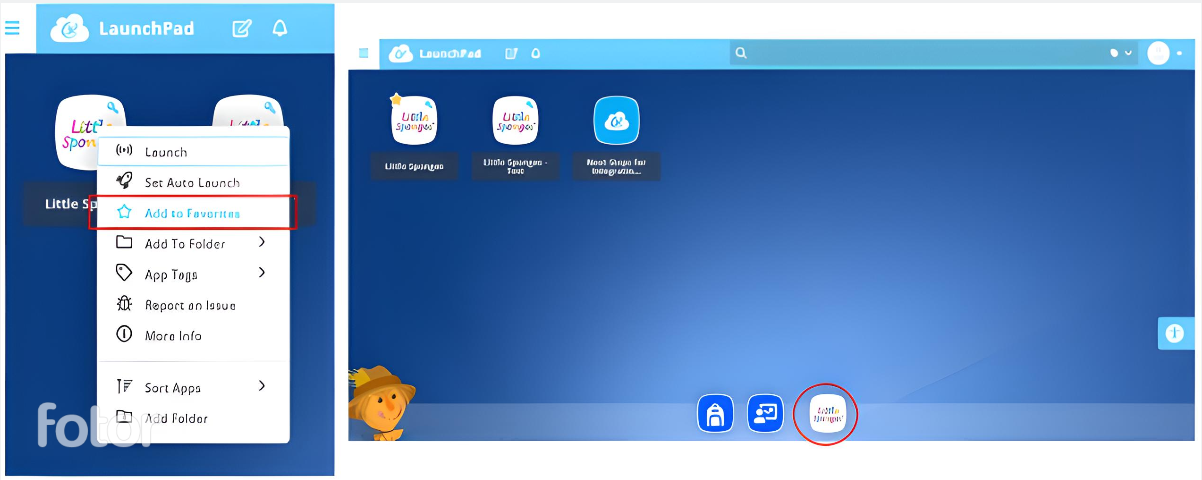Expand the App Tags submenu chevron
This screenshot has width=1202, height=480.
[x=262, y=273]
